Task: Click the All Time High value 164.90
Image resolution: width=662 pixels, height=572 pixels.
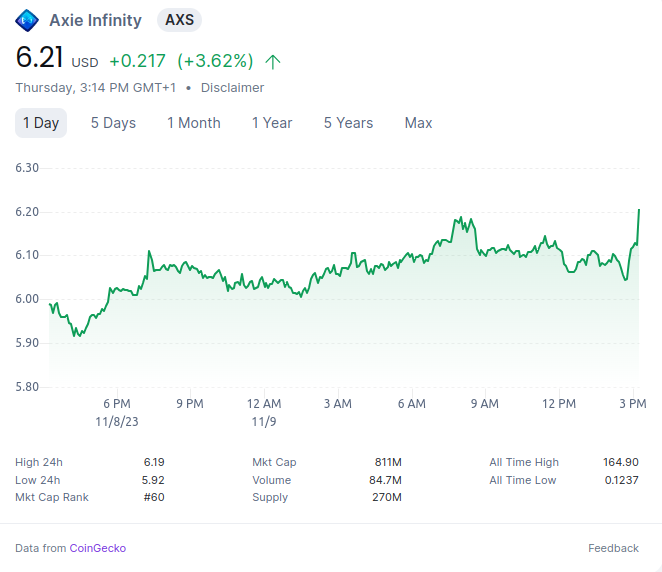Action: [621, 462]
